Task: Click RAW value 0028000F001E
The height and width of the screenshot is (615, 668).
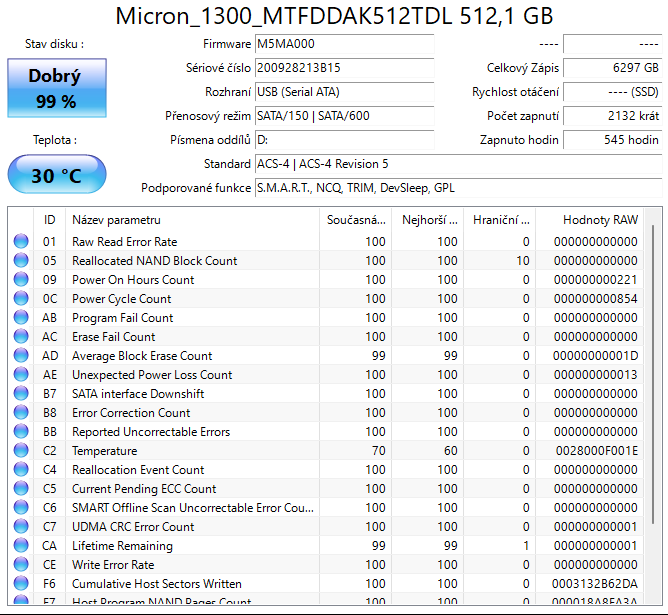Action: click(x=596, y=451)
